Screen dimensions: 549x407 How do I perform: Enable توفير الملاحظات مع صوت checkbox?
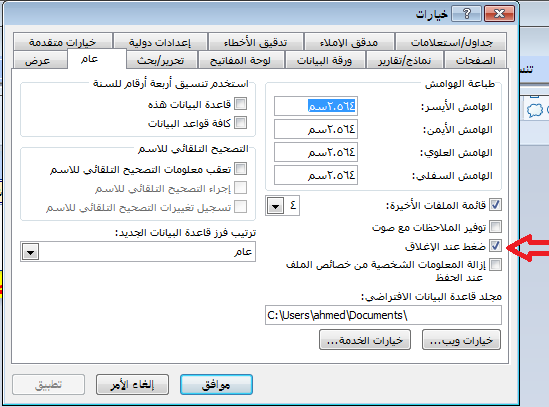[495, 227]
